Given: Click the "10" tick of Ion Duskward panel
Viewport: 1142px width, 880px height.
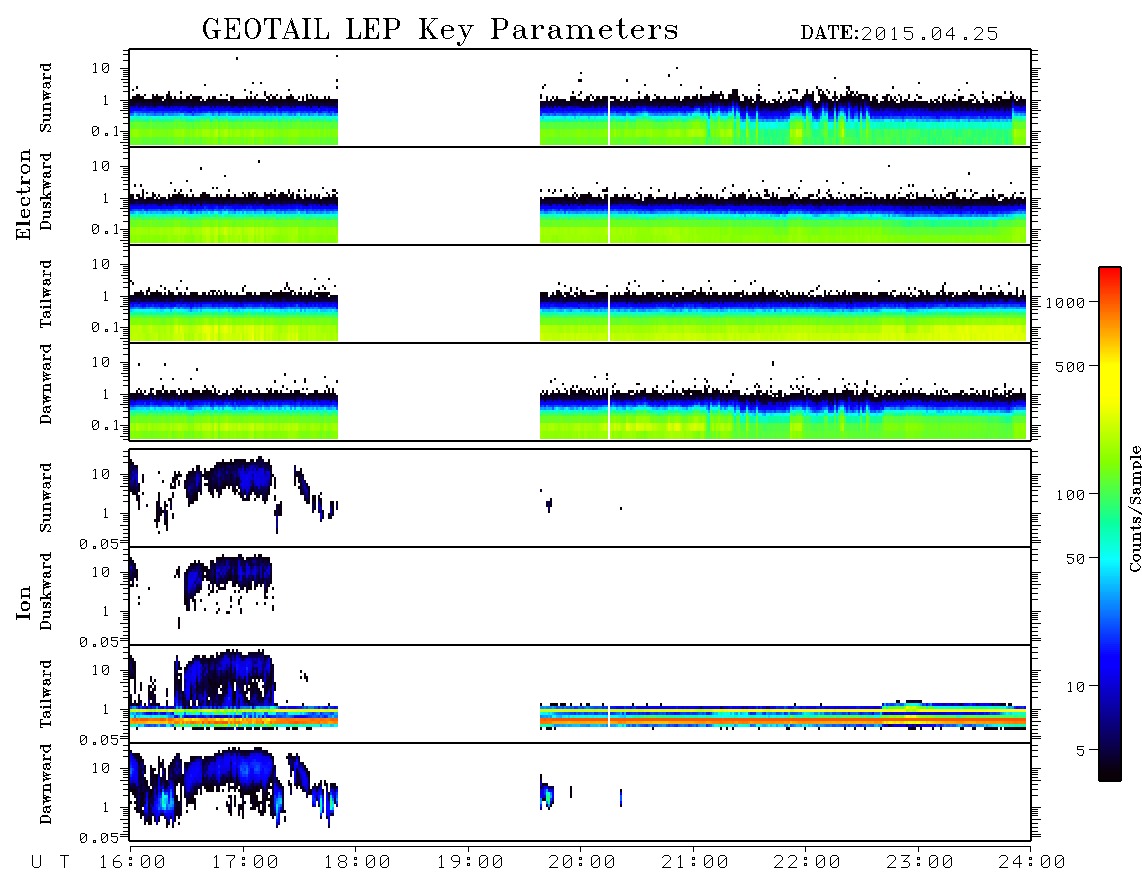Looking at the screenshot, I should tap(101, 572).
